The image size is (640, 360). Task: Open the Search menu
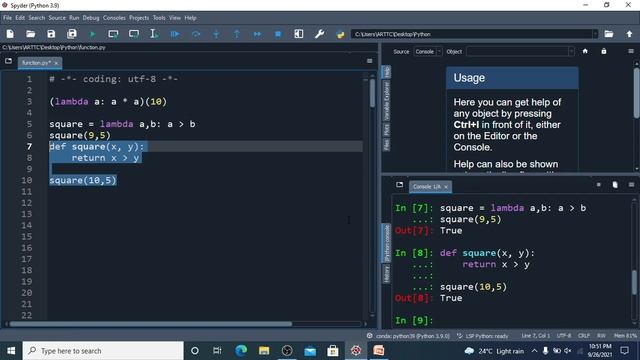coord(36,18)
